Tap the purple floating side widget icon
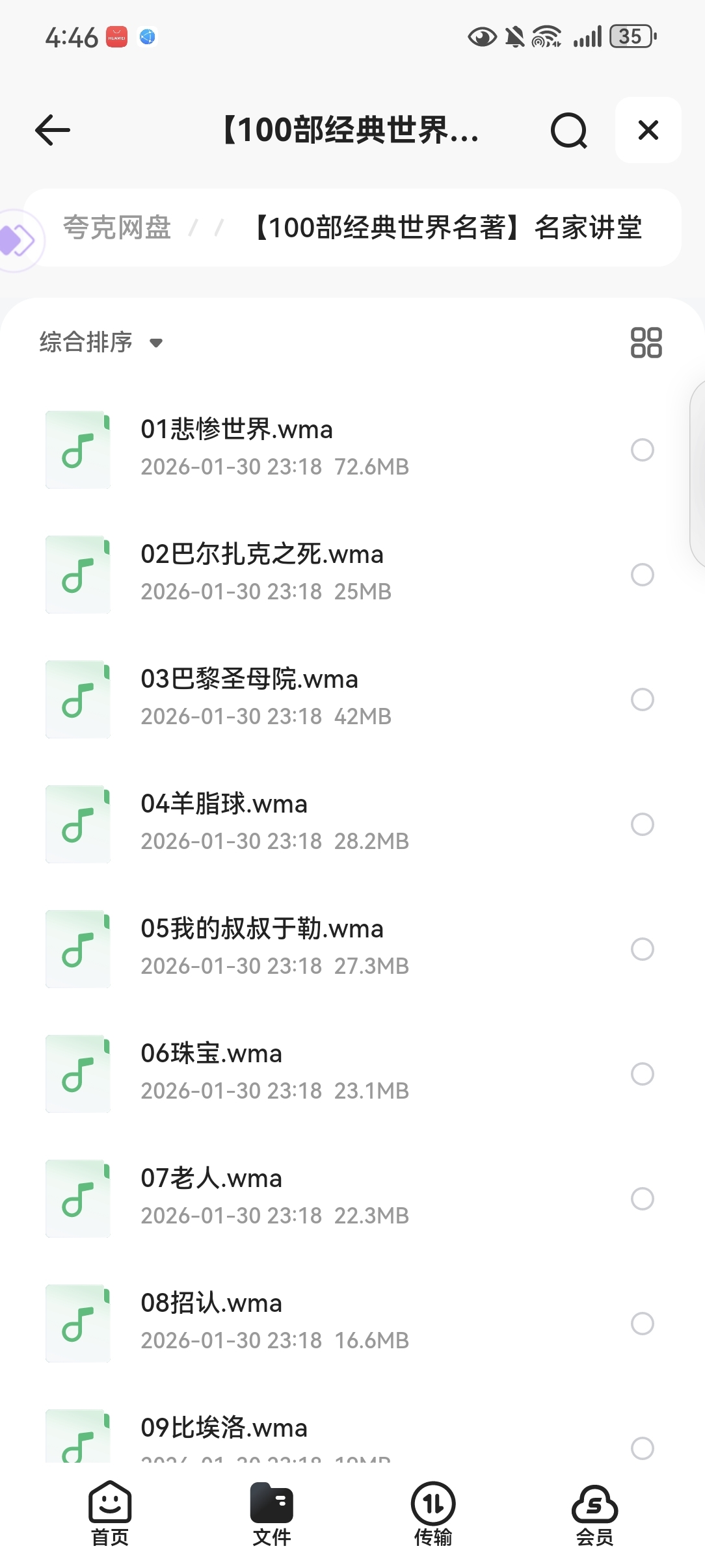This screenshot has width=705, height=1568. click(17, 240)
